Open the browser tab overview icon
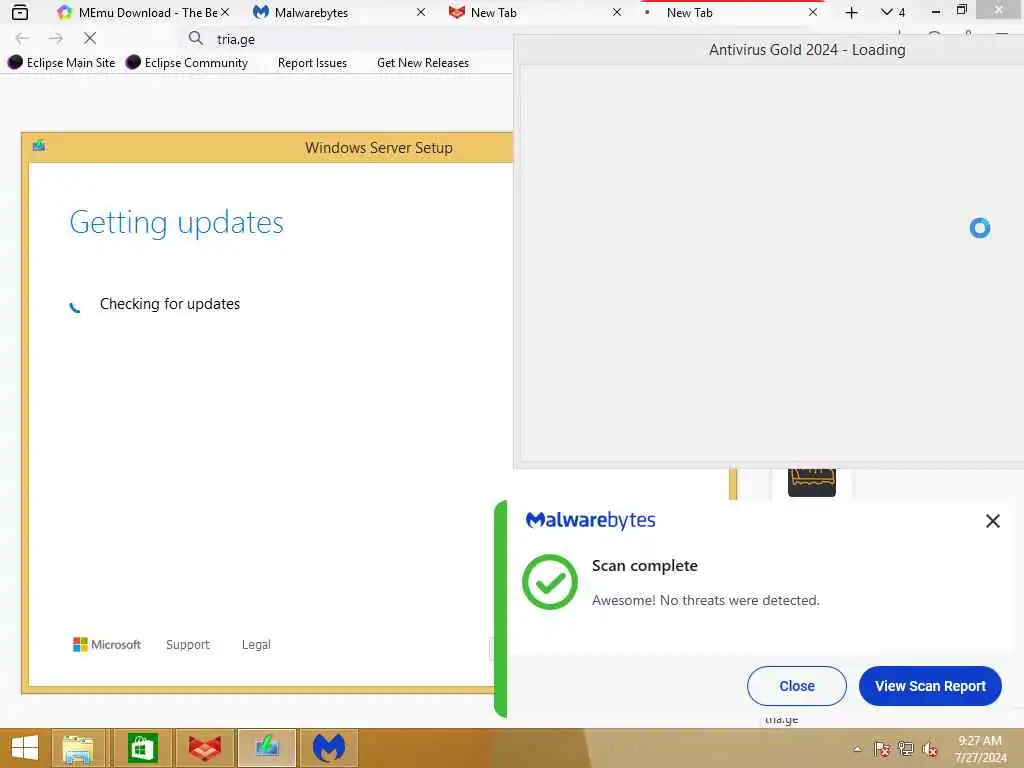 pos(20,12)
